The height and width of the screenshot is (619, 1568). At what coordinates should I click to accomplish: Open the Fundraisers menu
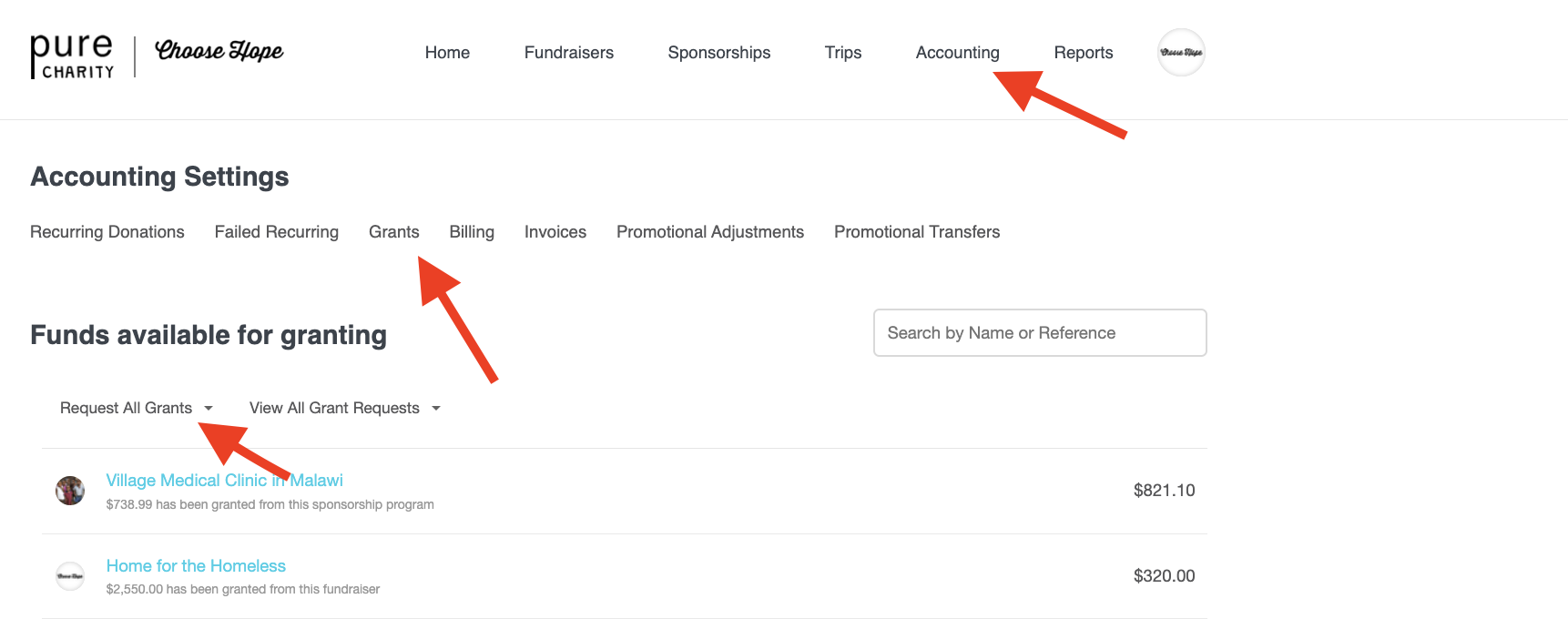[568, 53]
